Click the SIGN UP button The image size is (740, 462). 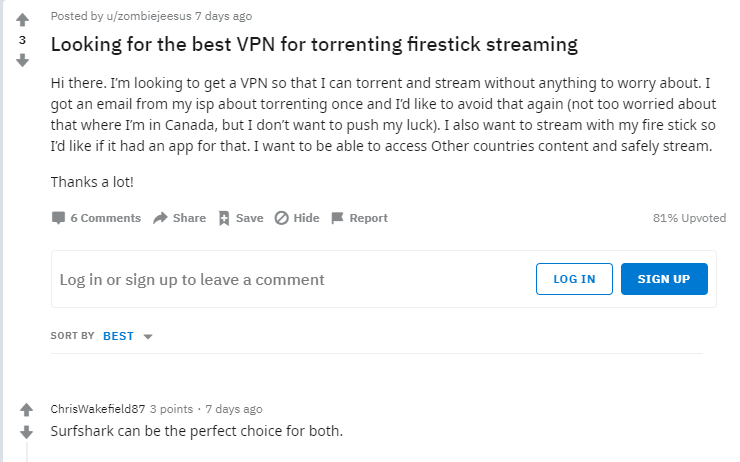[x=664, y=279]
